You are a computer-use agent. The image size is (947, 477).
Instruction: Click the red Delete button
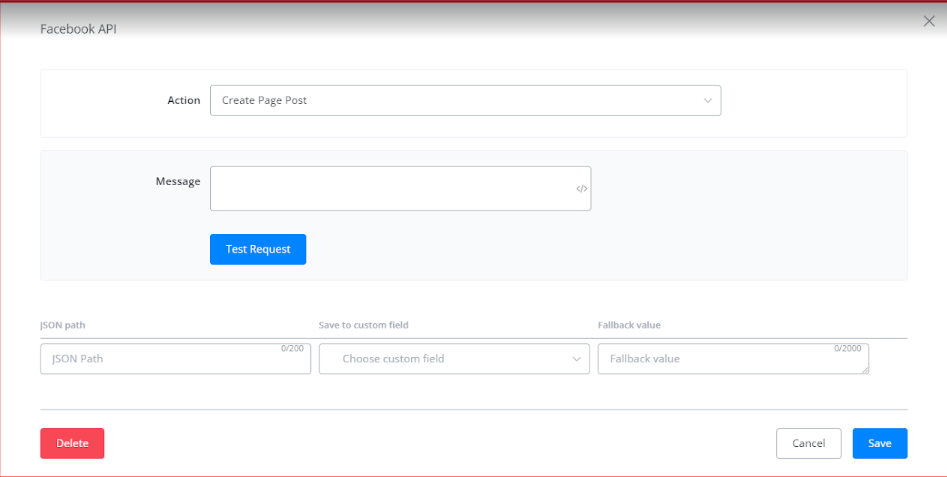72,443
